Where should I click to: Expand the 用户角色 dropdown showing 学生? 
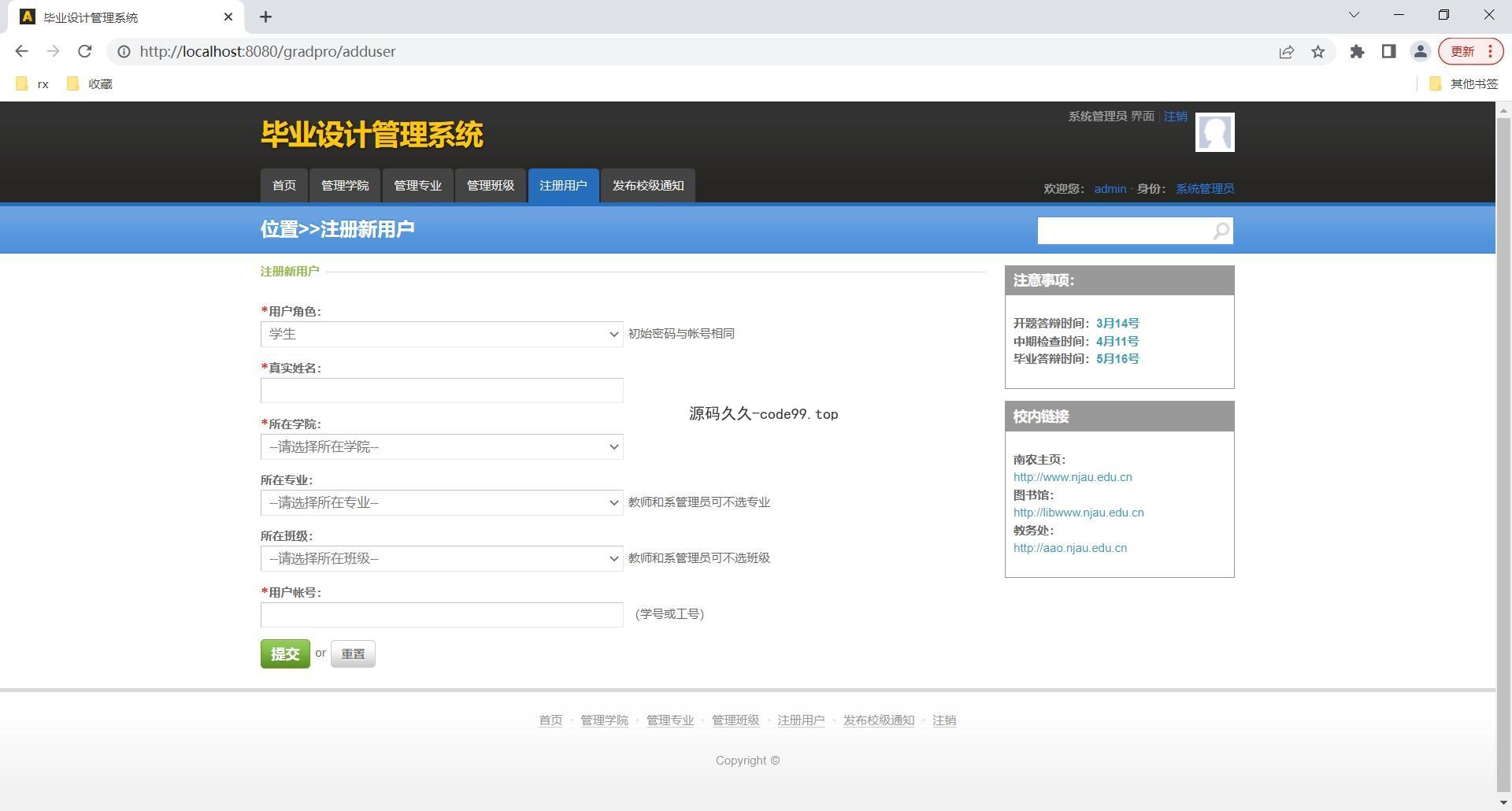442,334
